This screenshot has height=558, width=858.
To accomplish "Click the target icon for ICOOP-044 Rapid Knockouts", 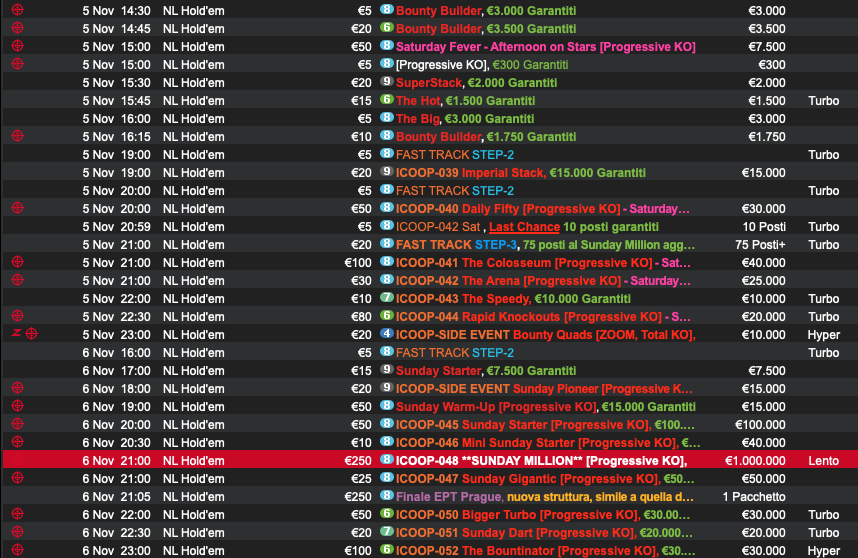I will 18,316.
